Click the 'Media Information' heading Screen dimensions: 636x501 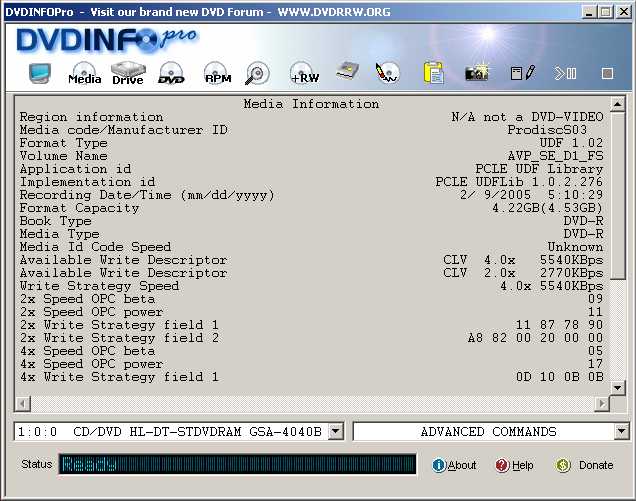(311, 104)
